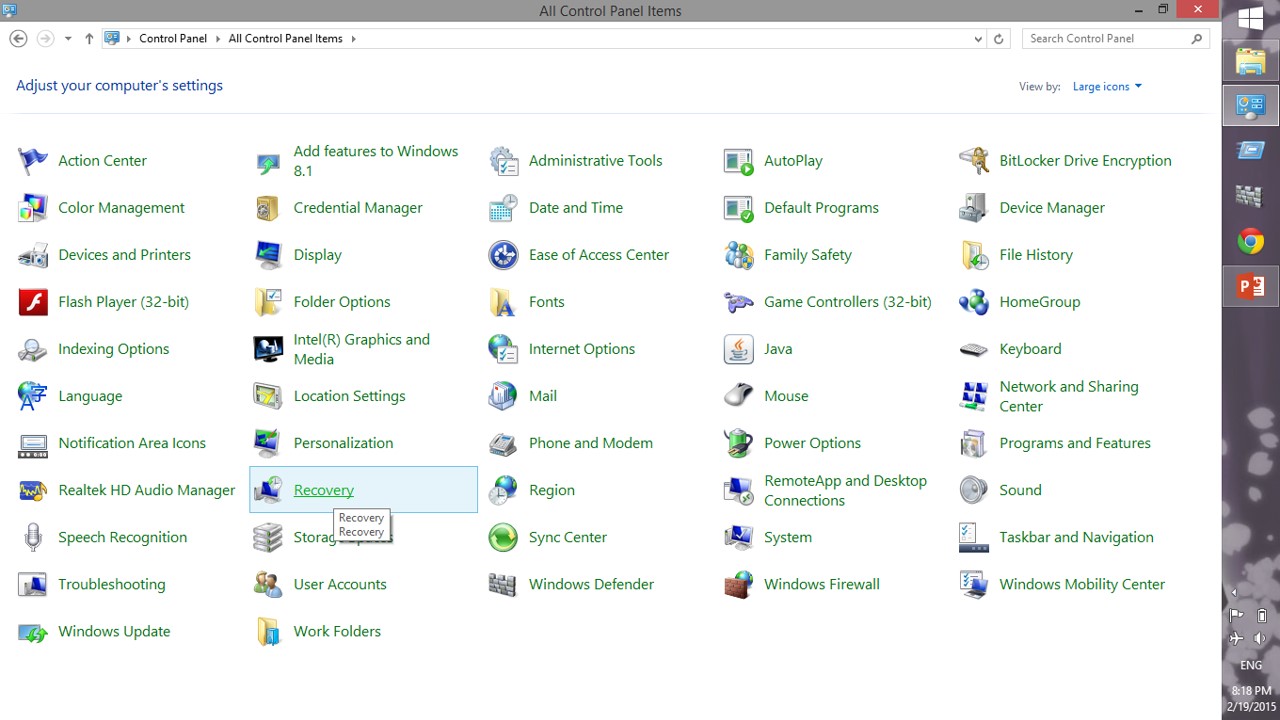Screen dimensions: 1280x720
Task: Expand the address bar history dropdown
Action: coord(977,39)
